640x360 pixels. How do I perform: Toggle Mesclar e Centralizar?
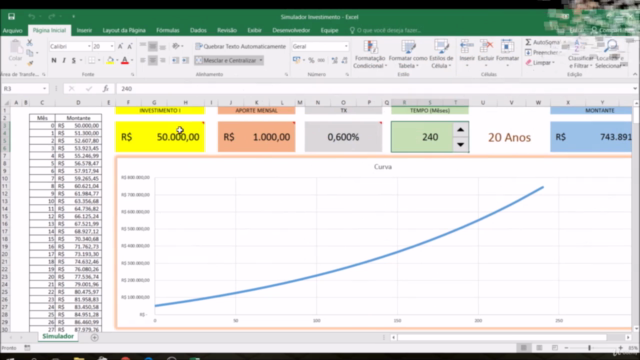(226, 60)
